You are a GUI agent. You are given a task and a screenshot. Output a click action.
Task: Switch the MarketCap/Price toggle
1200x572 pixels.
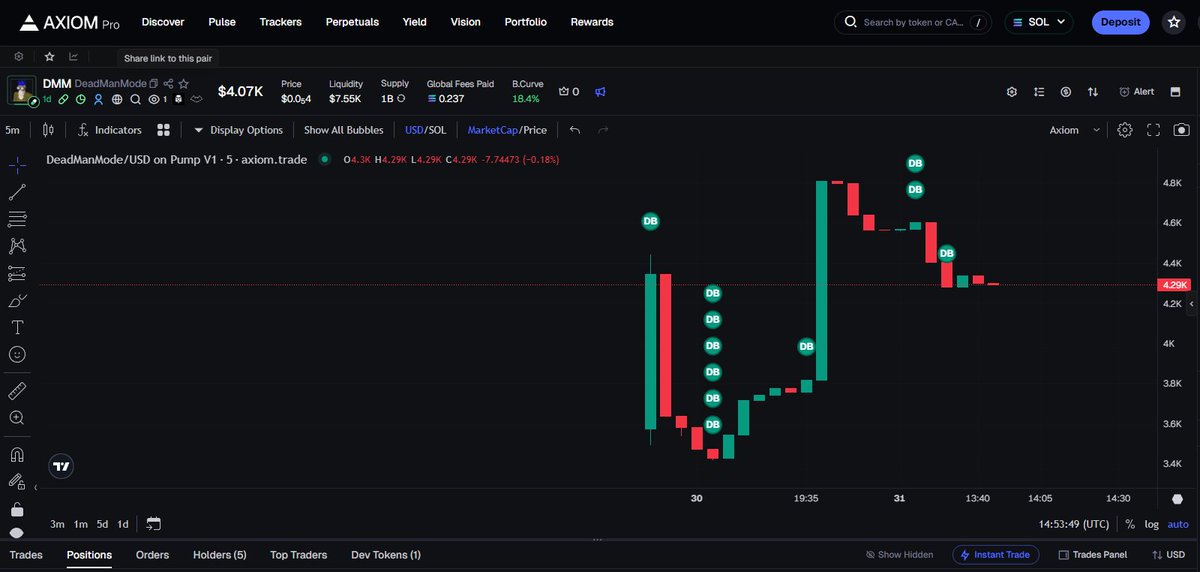click(x=507, y=130)
